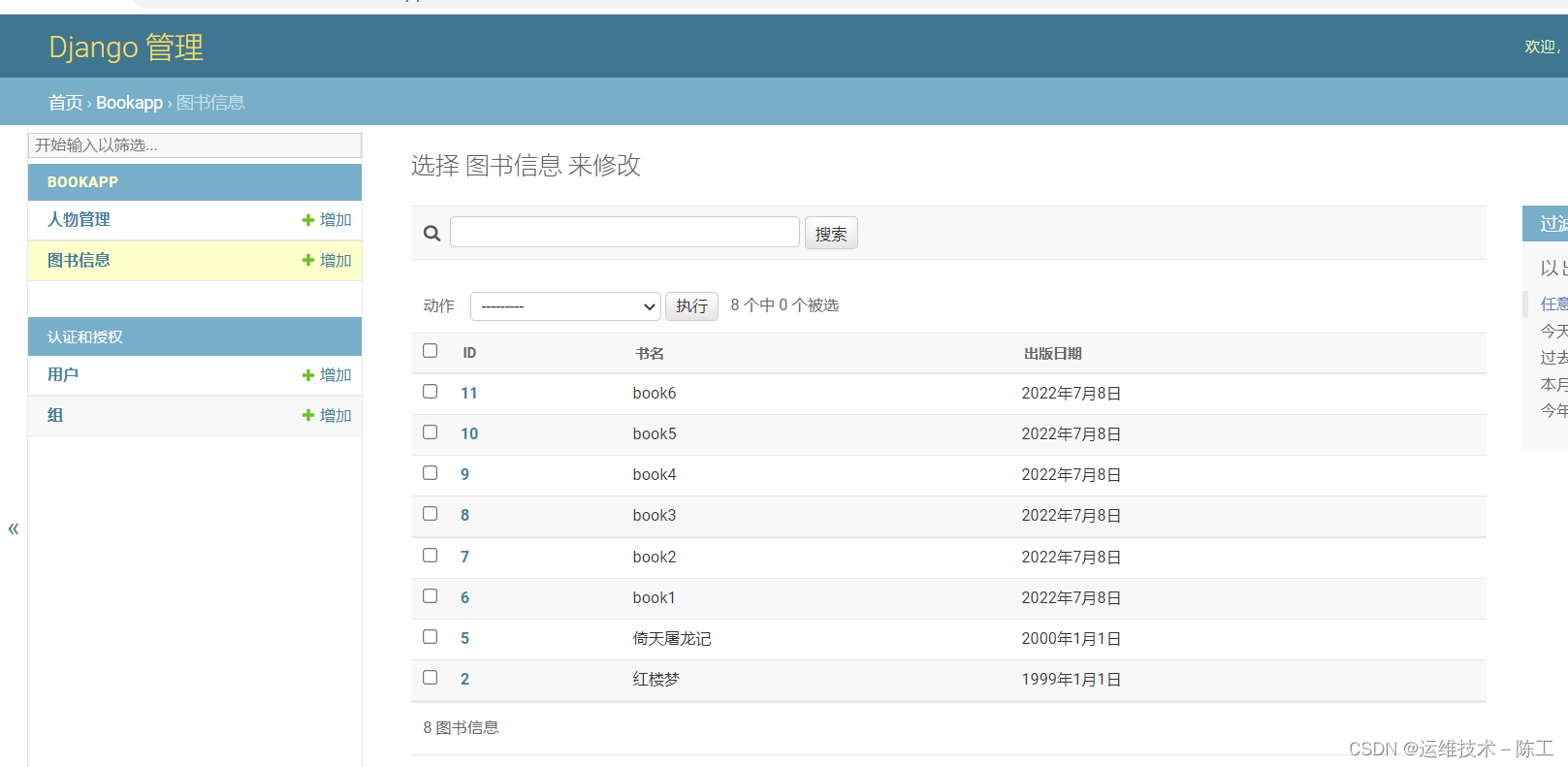Check the box for book4 row
1568x767 pixels.
tap(431, 473)
